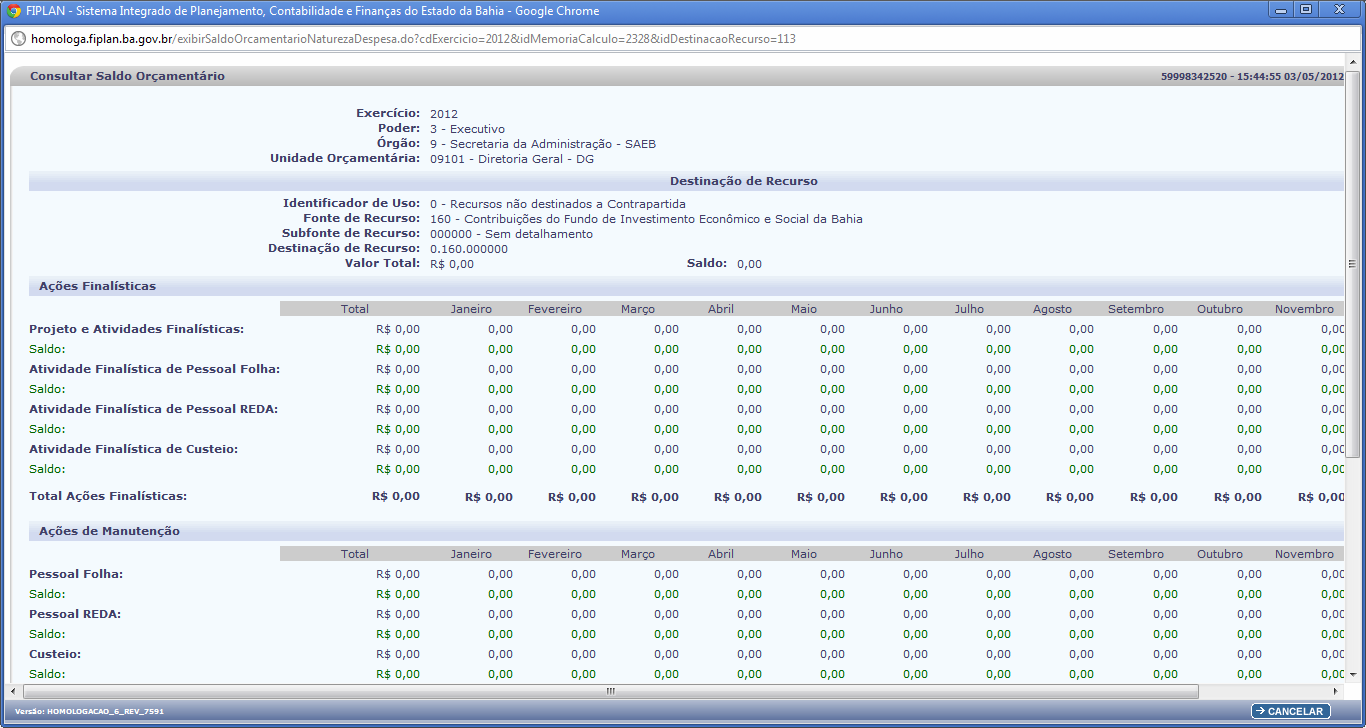Viewport: 1366px width, 728px height.
Task: Click the 'Pessoal Folha:' row label
Action: click(76, 574)
